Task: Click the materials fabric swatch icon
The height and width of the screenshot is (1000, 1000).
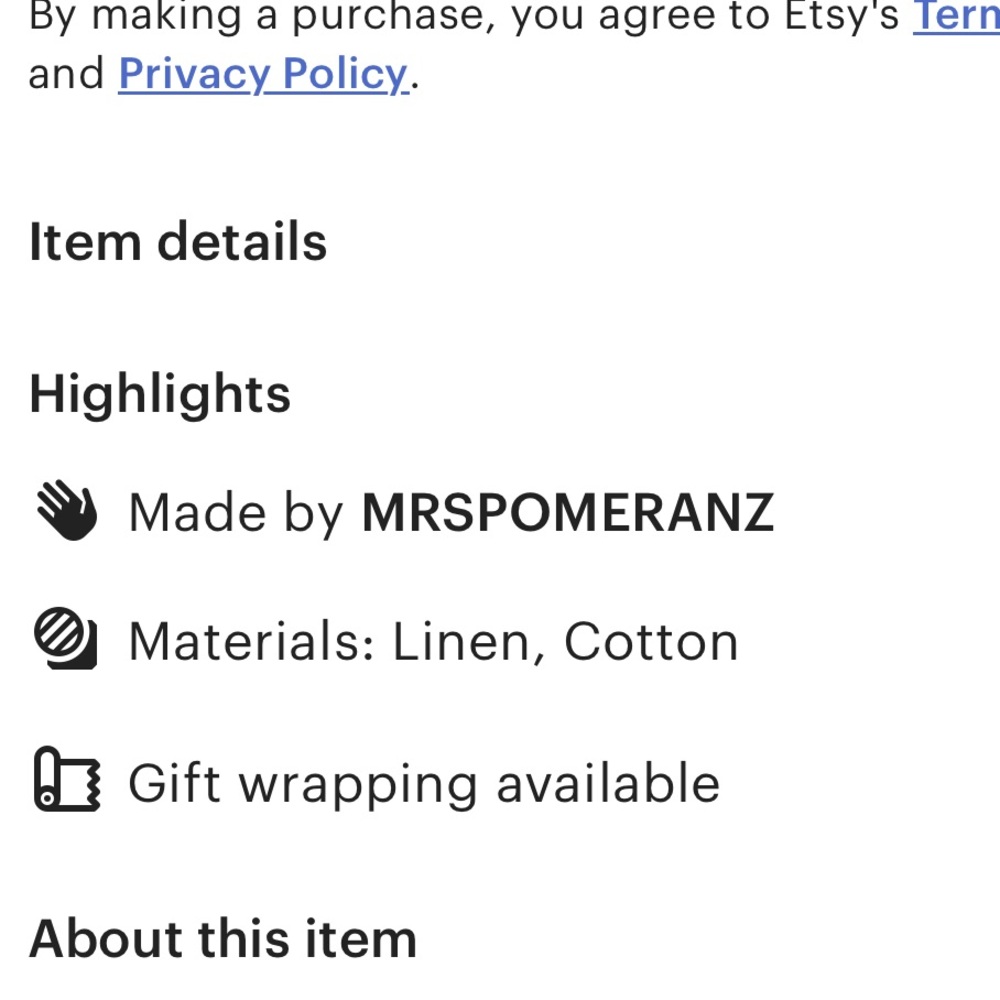Action: click(x=66, y=638)
